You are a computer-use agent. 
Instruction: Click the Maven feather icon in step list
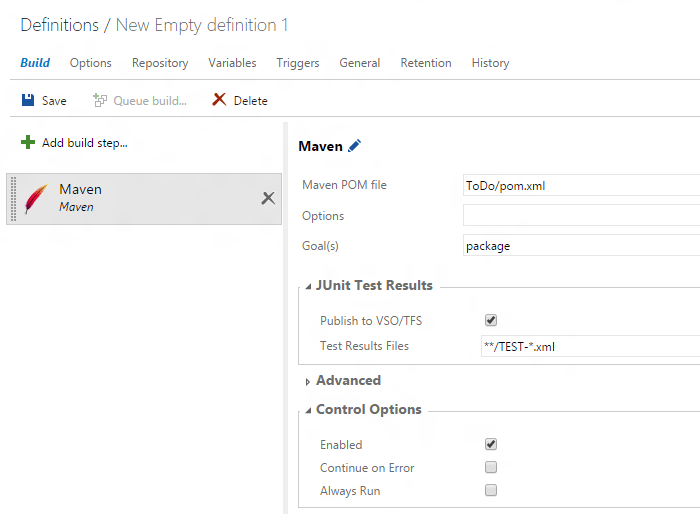(36, 199)
